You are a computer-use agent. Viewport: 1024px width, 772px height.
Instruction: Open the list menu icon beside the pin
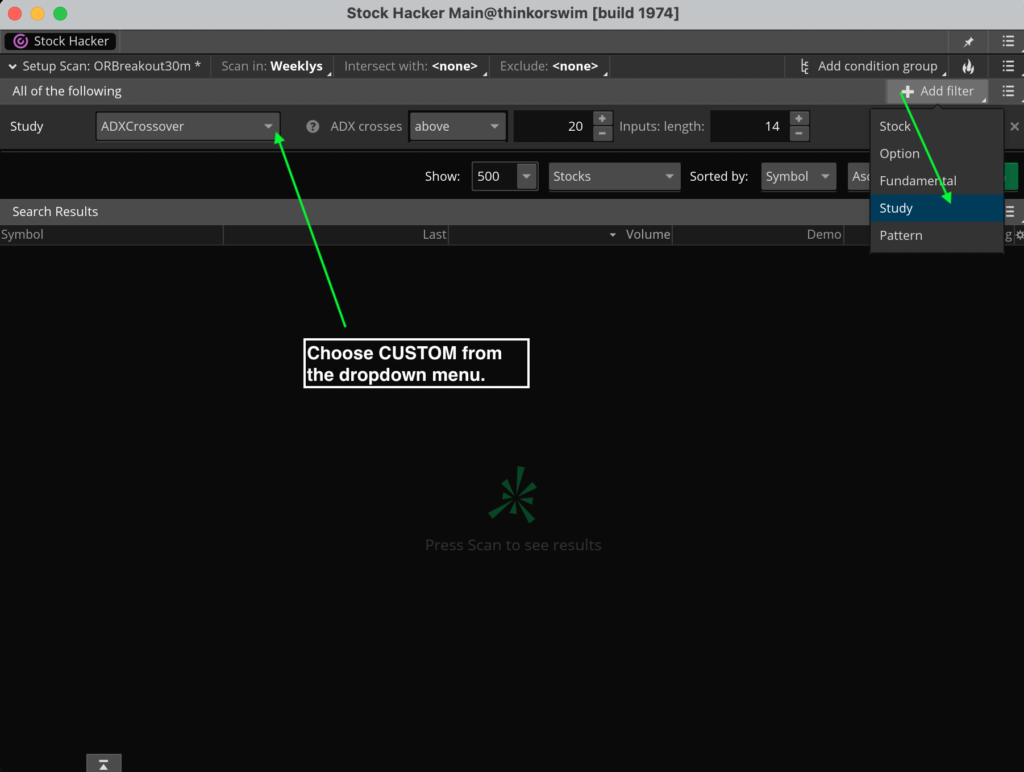[x=1008, y=41]
